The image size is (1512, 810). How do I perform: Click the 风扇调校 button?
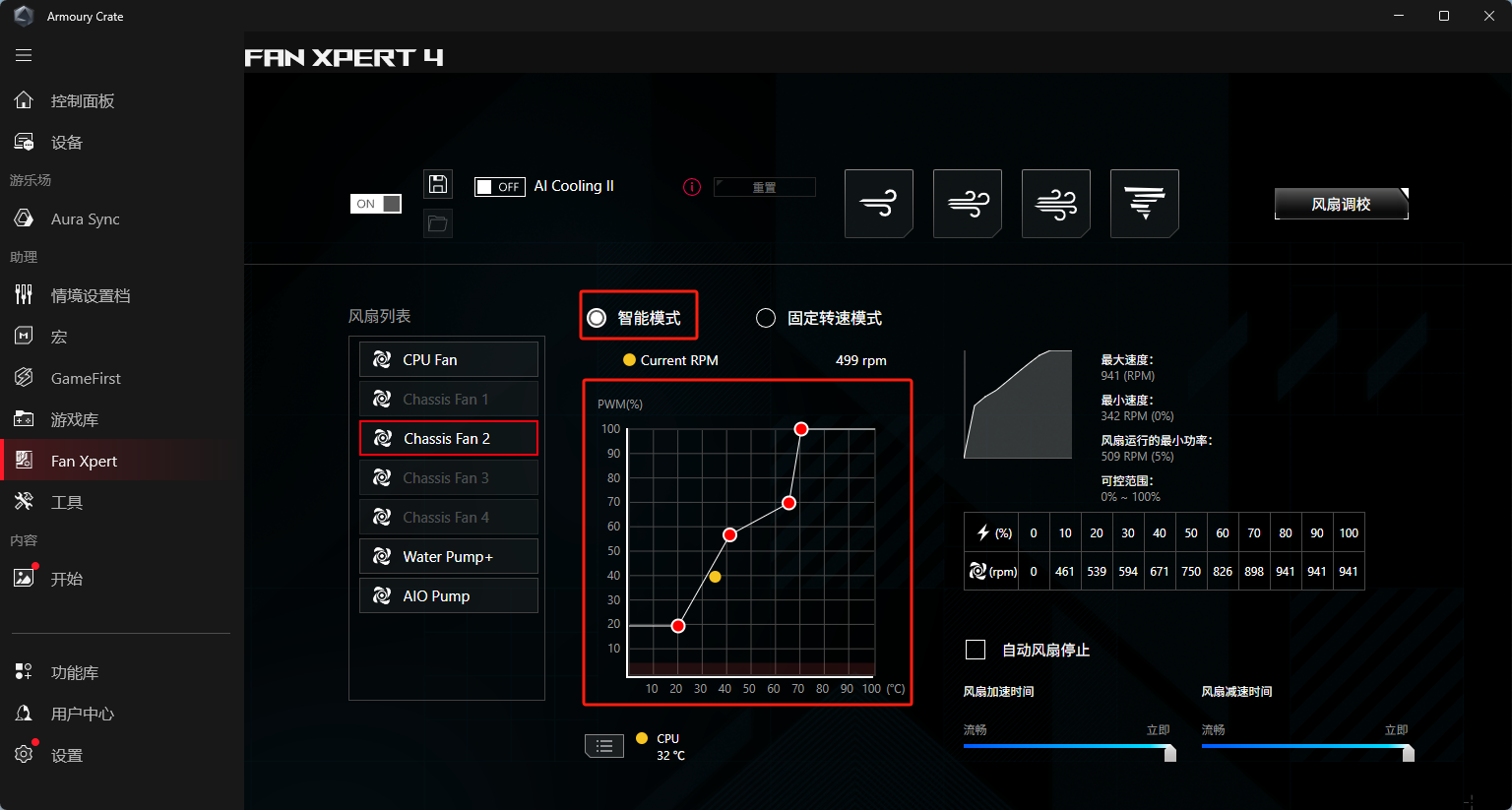(1342, 204)
